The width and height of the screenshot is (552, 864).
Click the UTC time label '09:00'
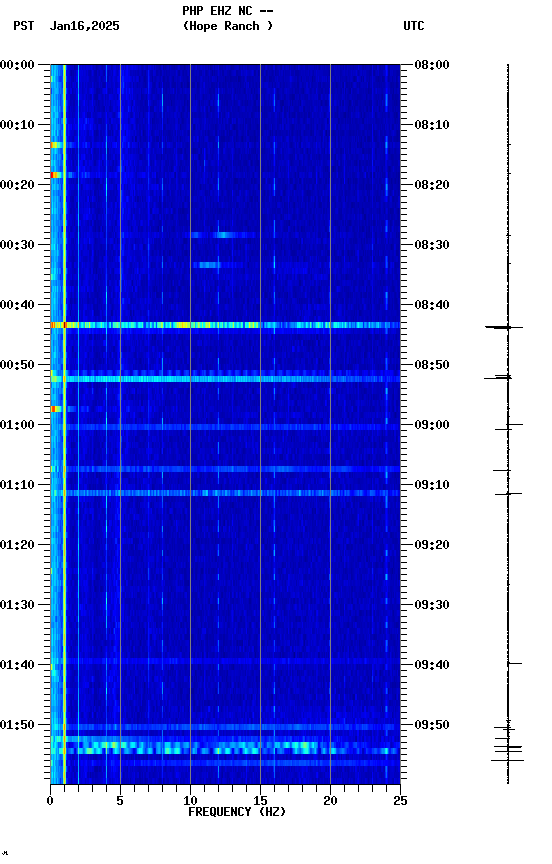432,425
